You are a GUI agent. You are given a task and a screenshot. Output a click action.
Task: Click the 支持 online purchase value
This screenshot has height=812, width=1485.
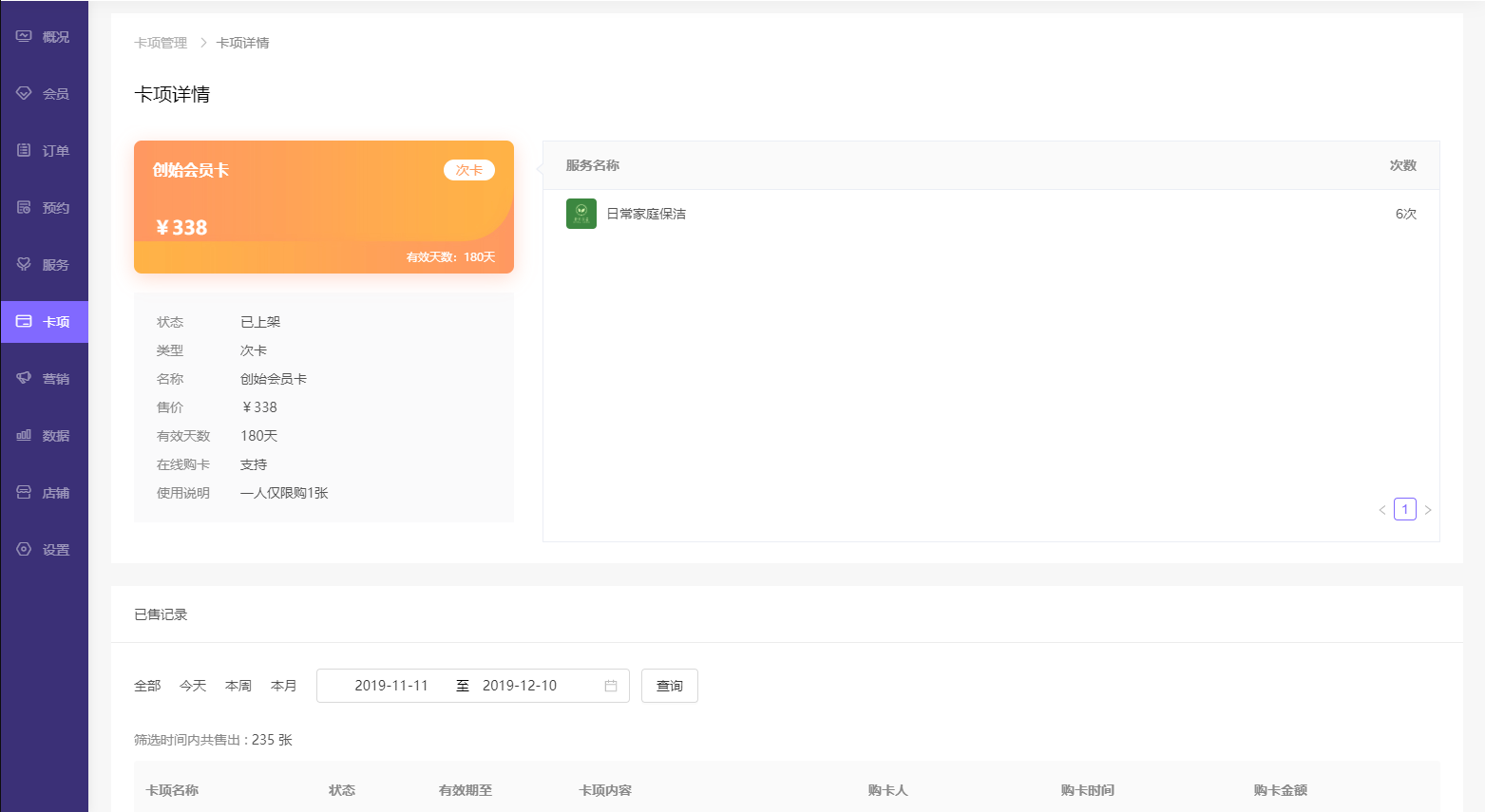click(254, 464)
